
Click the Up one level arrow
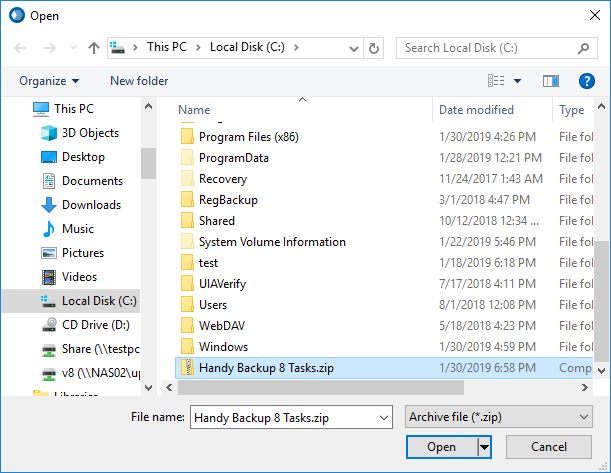tap(93, 48)
